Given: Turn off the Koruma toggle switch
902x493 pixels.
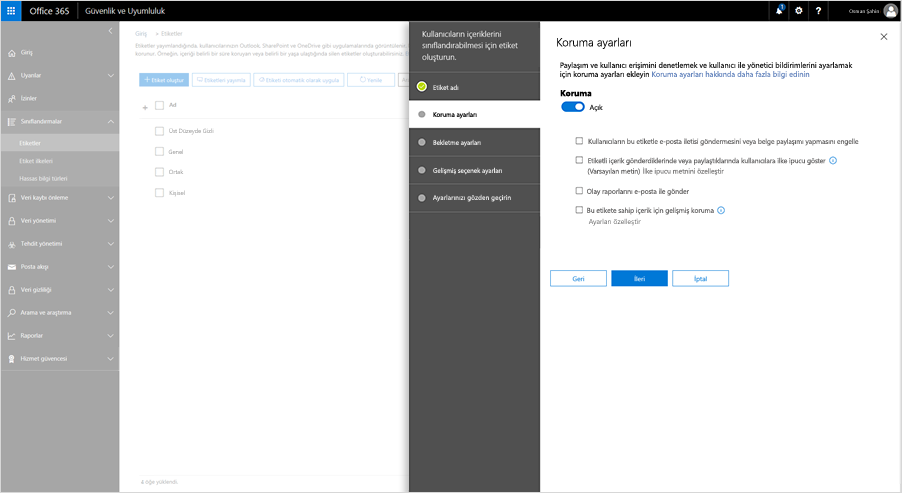Looking at the screenshot, I should 573,106.
